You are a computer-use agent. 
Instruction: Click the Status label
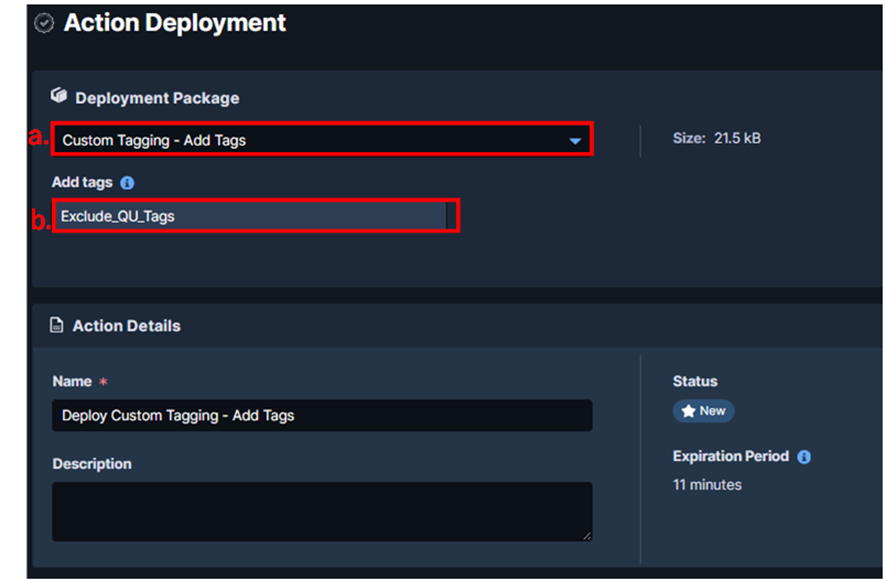[694, 381]
